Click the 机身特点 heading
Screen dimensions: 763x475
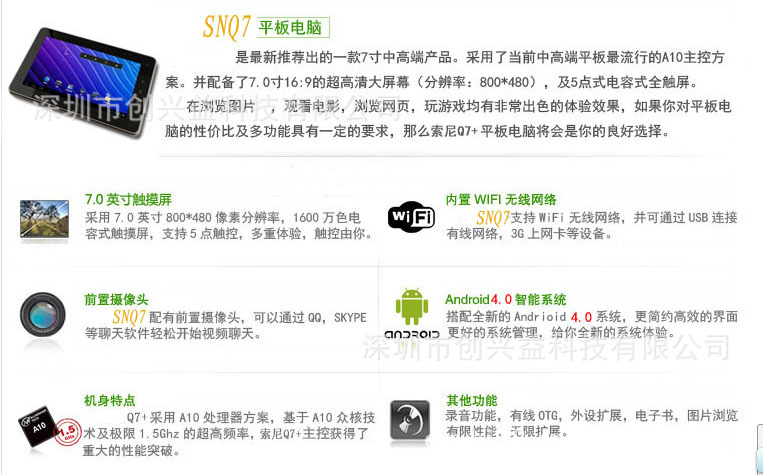point(109,401)
